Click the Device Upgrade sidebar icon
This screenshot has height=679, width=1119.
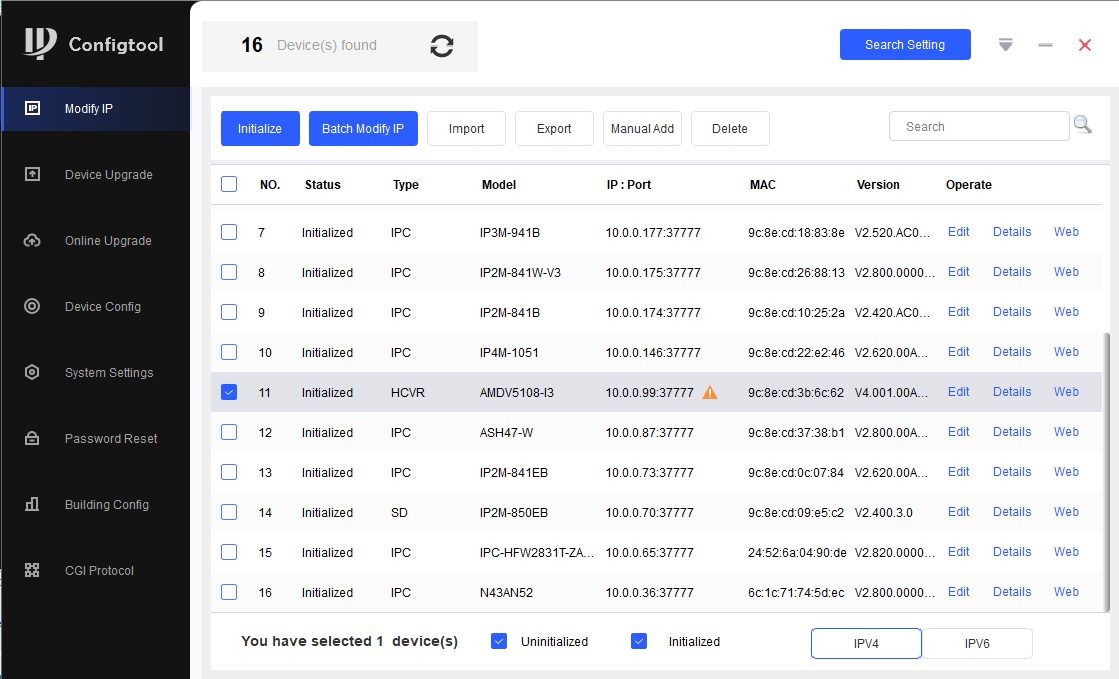pyautogui.click(x=32, y=174)
